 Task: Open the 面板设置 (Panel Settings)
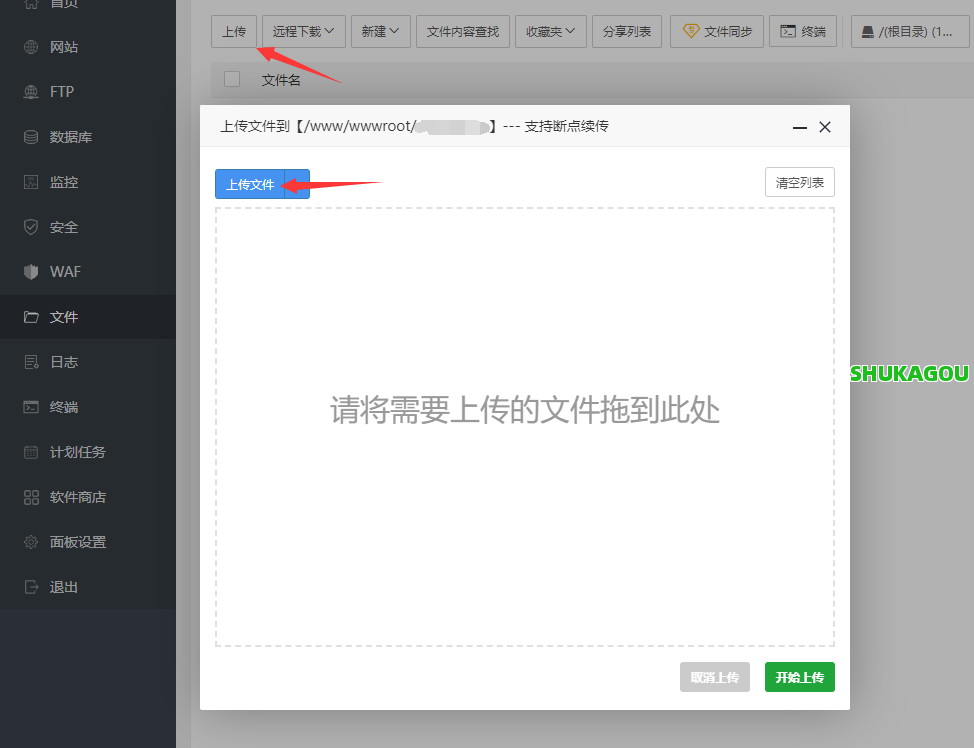click(65, 541)
